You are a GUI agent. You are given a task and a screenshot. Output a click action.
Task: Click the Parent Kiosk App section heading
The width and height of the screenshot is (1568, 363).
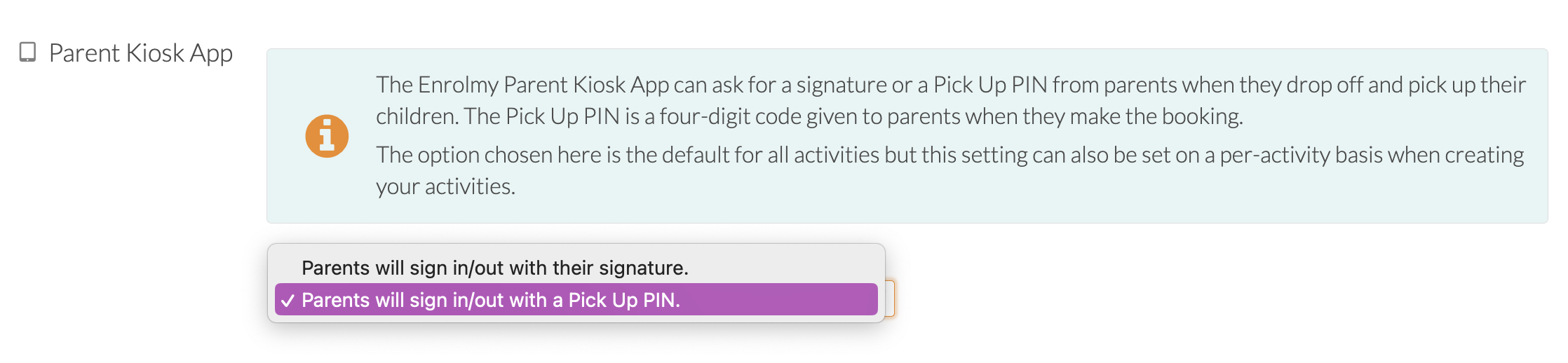(x=141, y=53)
